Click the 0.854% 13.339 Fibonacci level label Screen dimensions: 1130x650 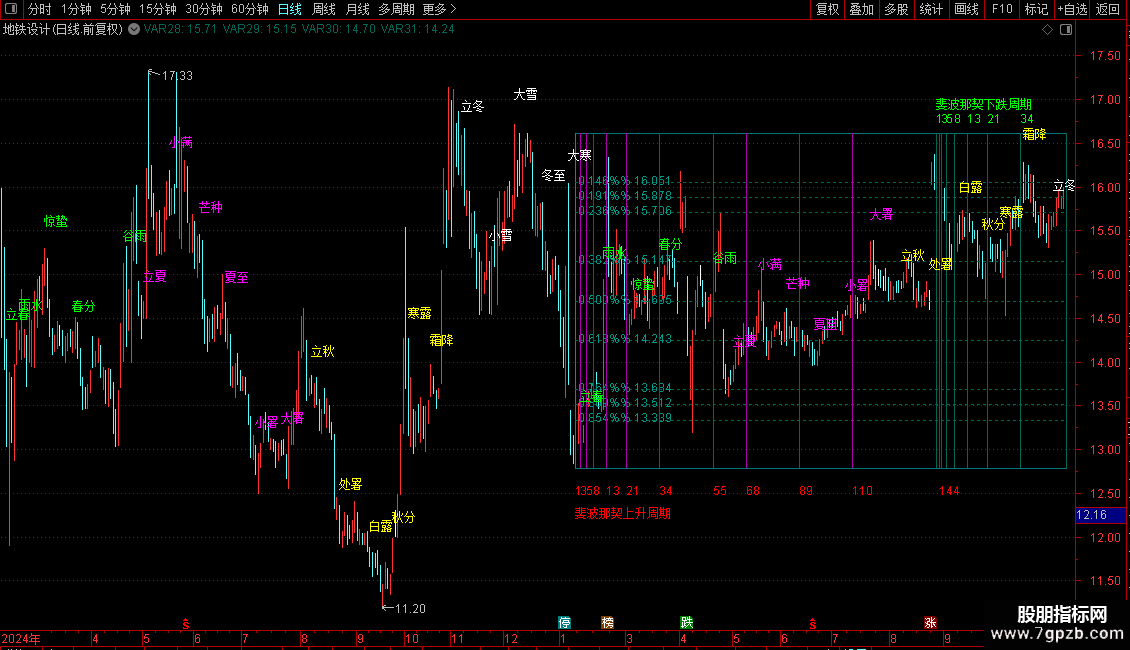[x=626, y=418]
